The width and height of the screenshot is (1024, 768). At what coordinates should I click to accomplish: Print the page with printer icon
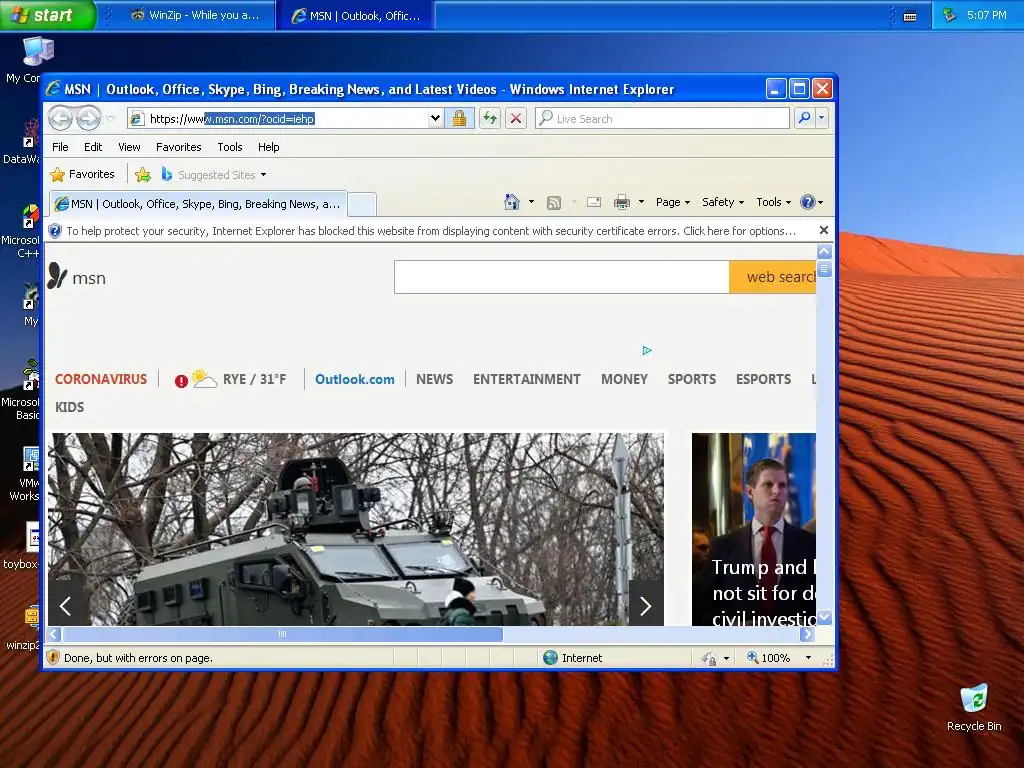[x=622, y=202]
